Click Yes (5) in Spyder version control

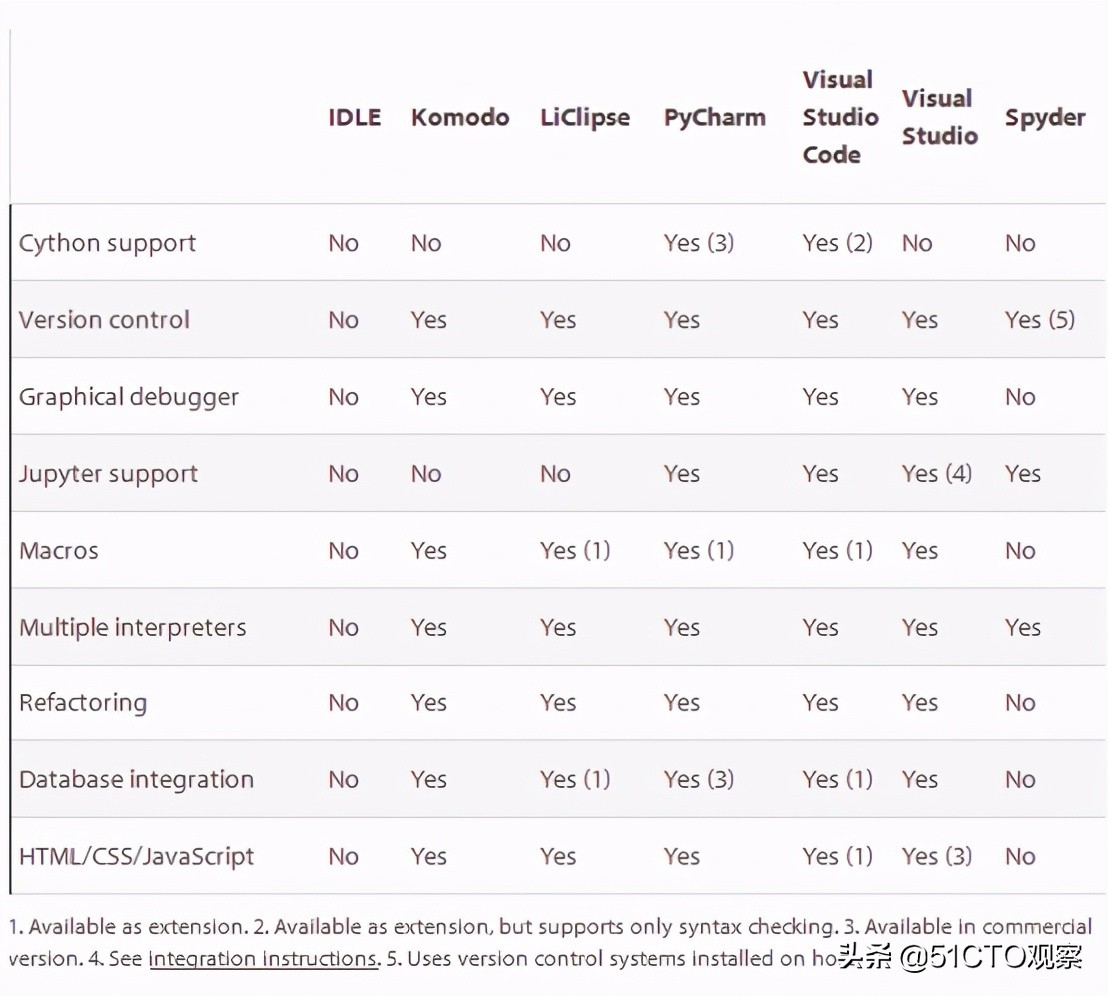(1039, 319)
